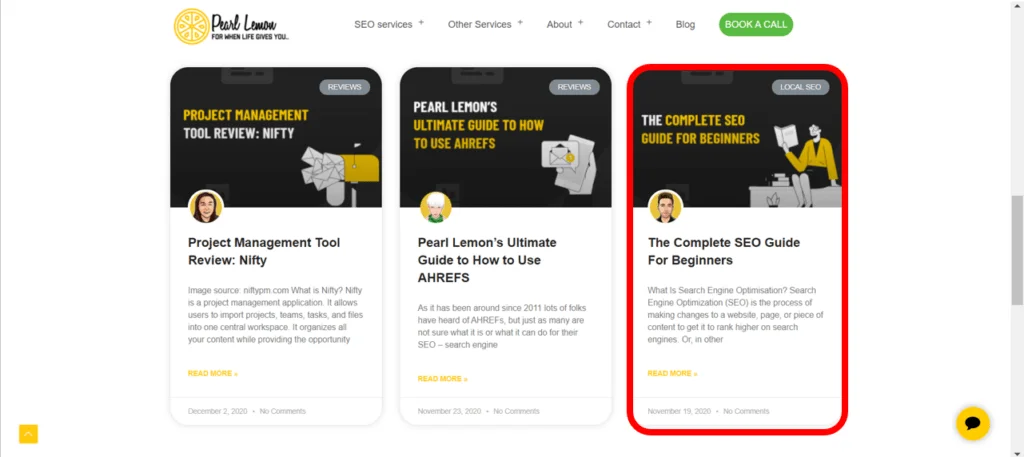The width and height of the screenshot is (1024, 457).
Task: Click the Nifty review author avatar
Action: (x=206, y=207)
